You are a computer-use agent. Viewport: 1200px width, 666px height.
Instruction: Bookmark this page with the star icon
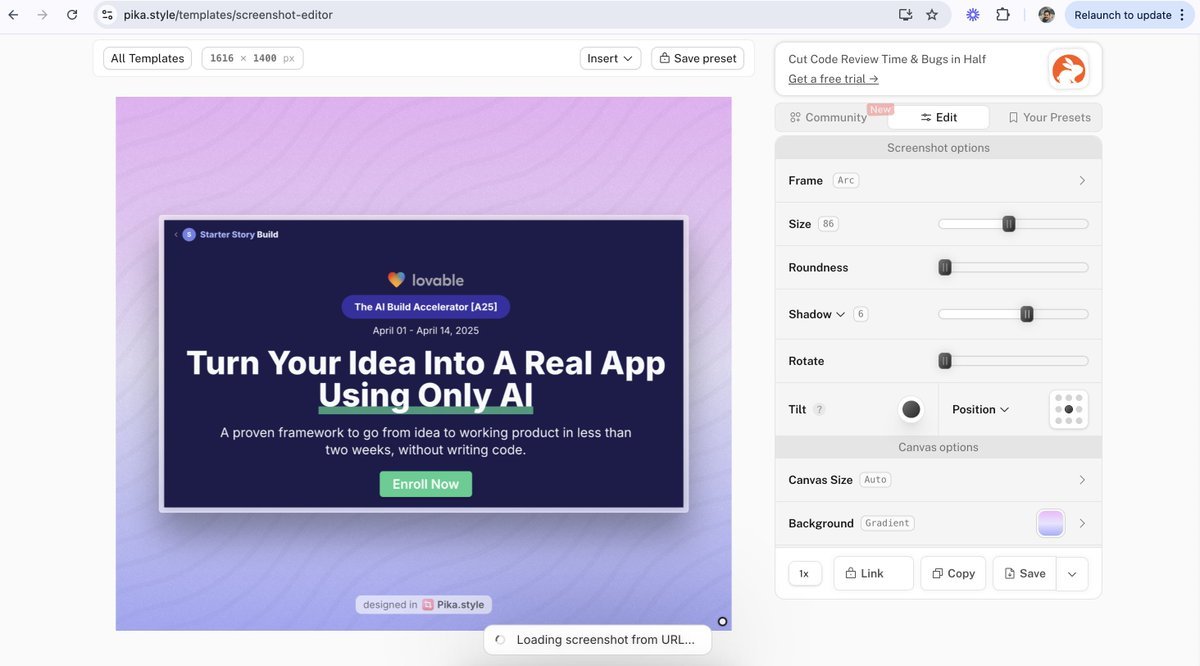(932, 15)
